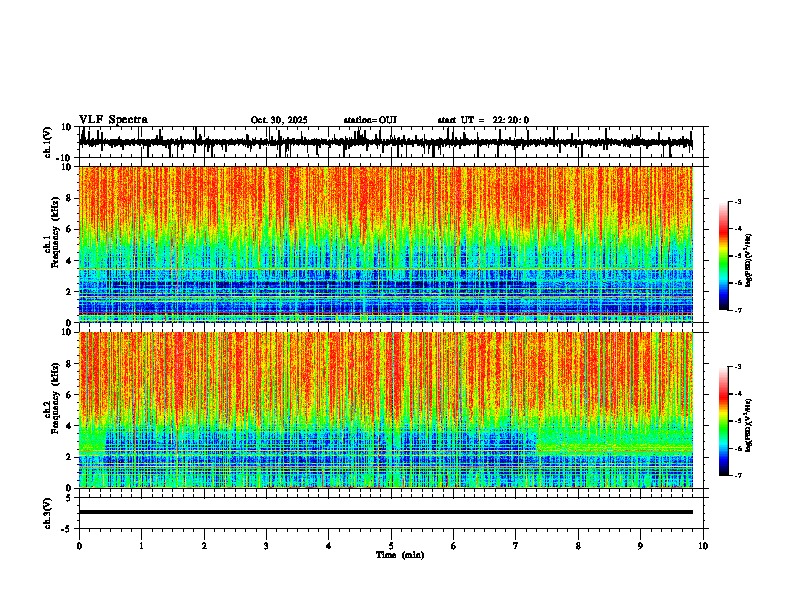Click the "-7" label on ch.1 color bar

pyautogui.click(x=737, y=310)
